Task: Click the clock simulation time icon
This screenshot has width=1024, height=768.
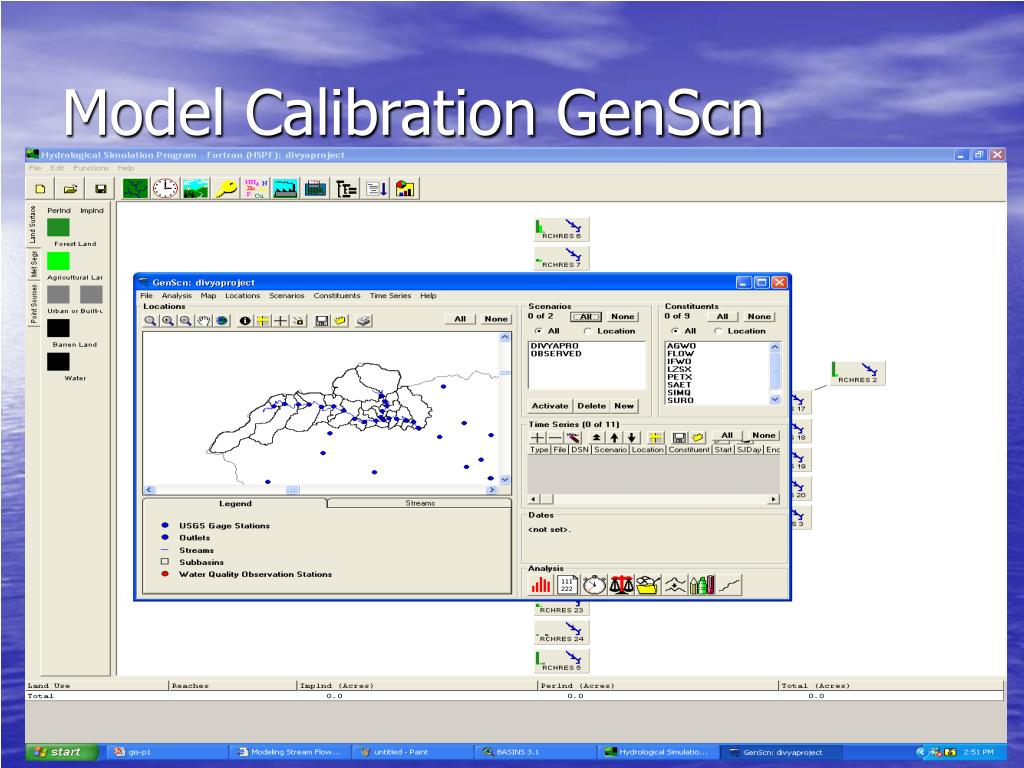Action: [165, 189]
